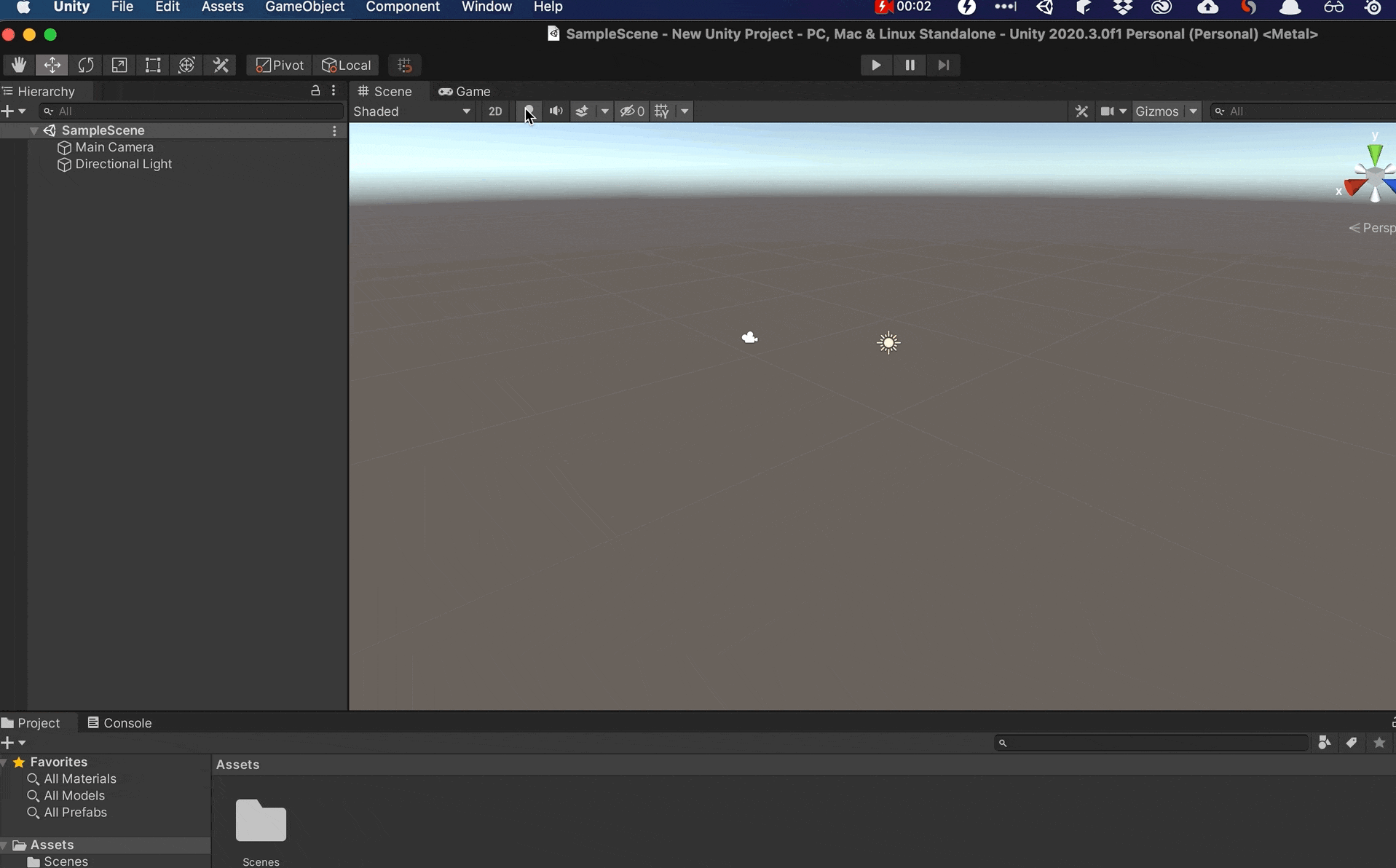The height and width of the screenshot is (868, 1396).
Task: Select the Scenes folder thumbnail
Action: tap(261, 821)
